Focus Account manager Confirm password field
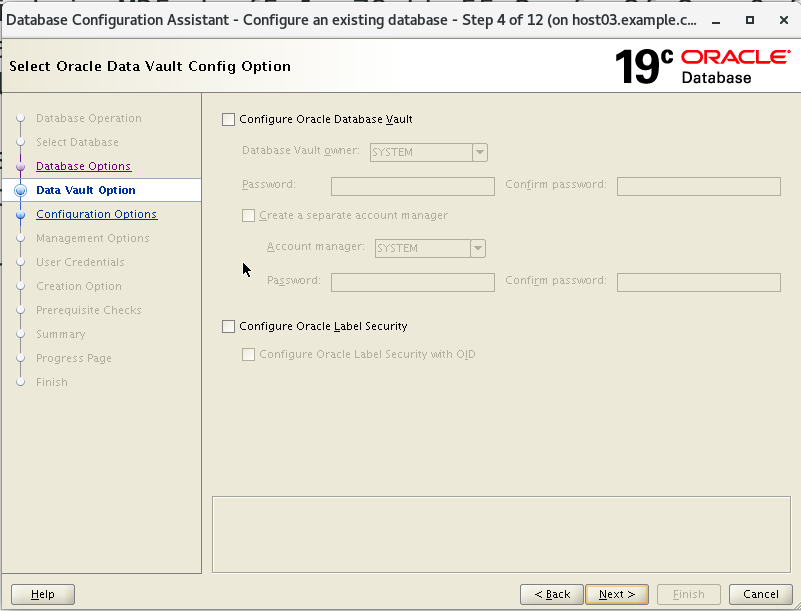The height and width of the screenshot is (611, 801). 699,283
